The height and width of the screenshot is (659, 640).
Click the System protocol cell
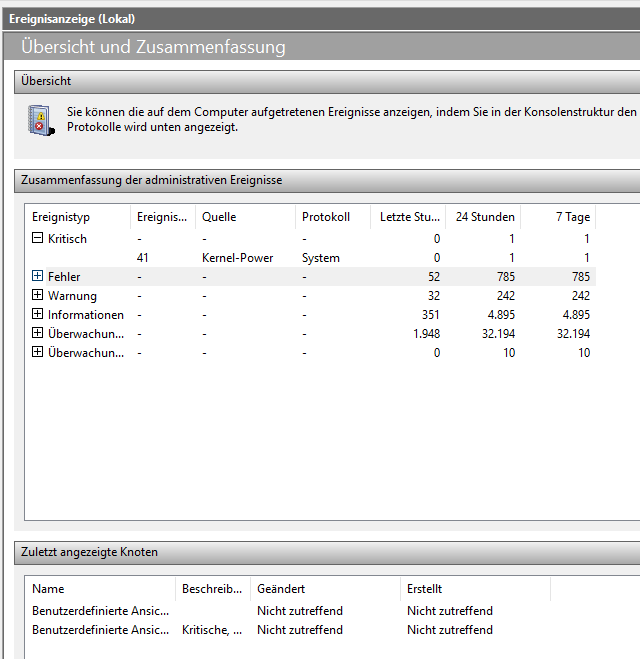click(321, 258)
